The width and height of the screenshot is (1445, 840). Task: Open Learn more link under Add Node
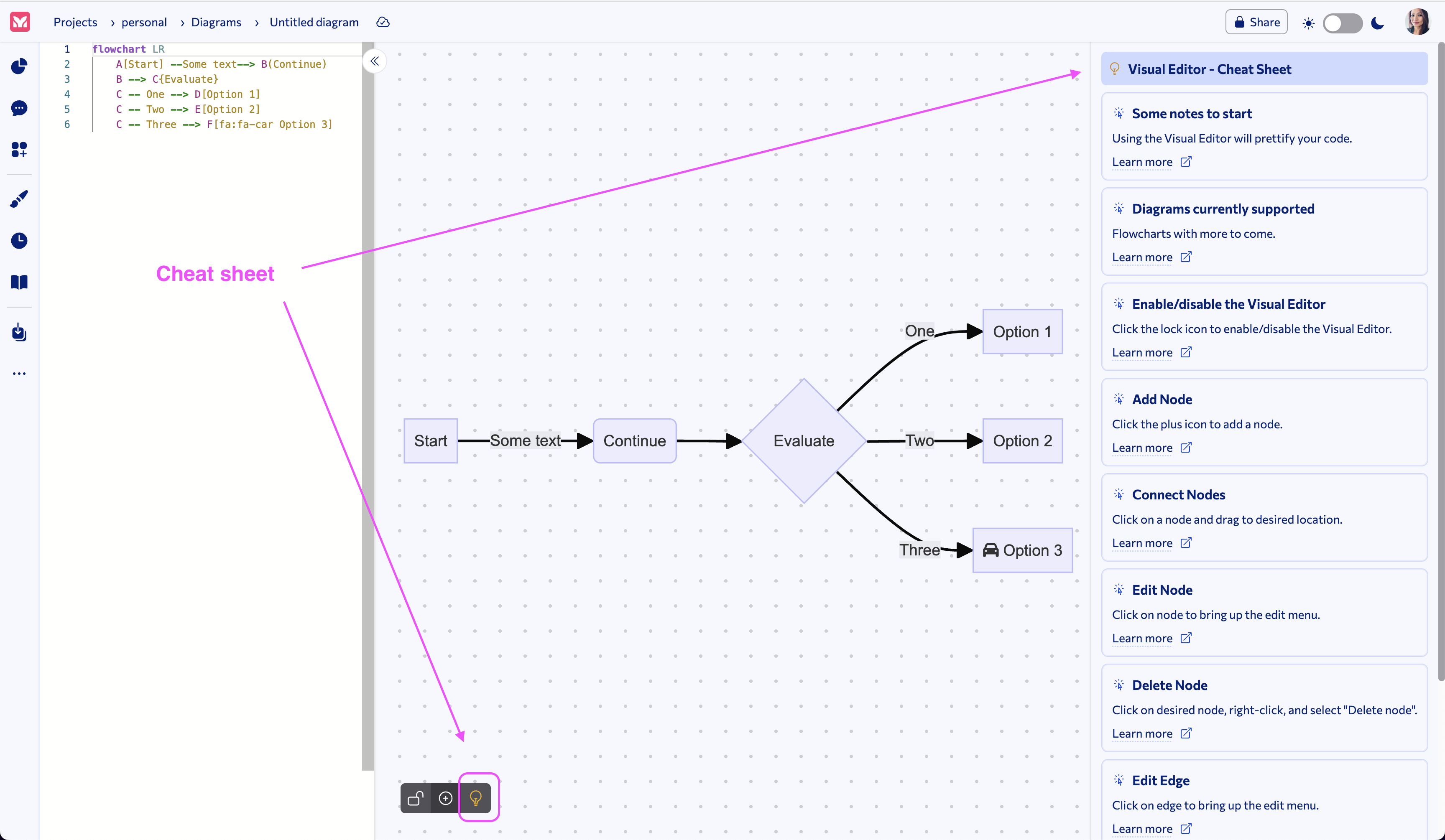(1142, 448)
